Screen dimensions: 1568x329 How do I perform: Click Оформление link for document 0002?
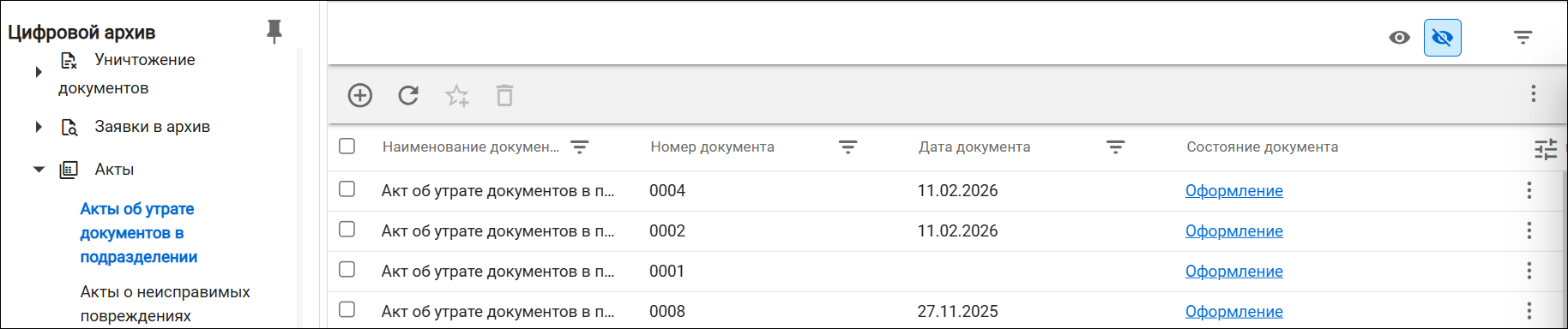tap(1233, 231)
